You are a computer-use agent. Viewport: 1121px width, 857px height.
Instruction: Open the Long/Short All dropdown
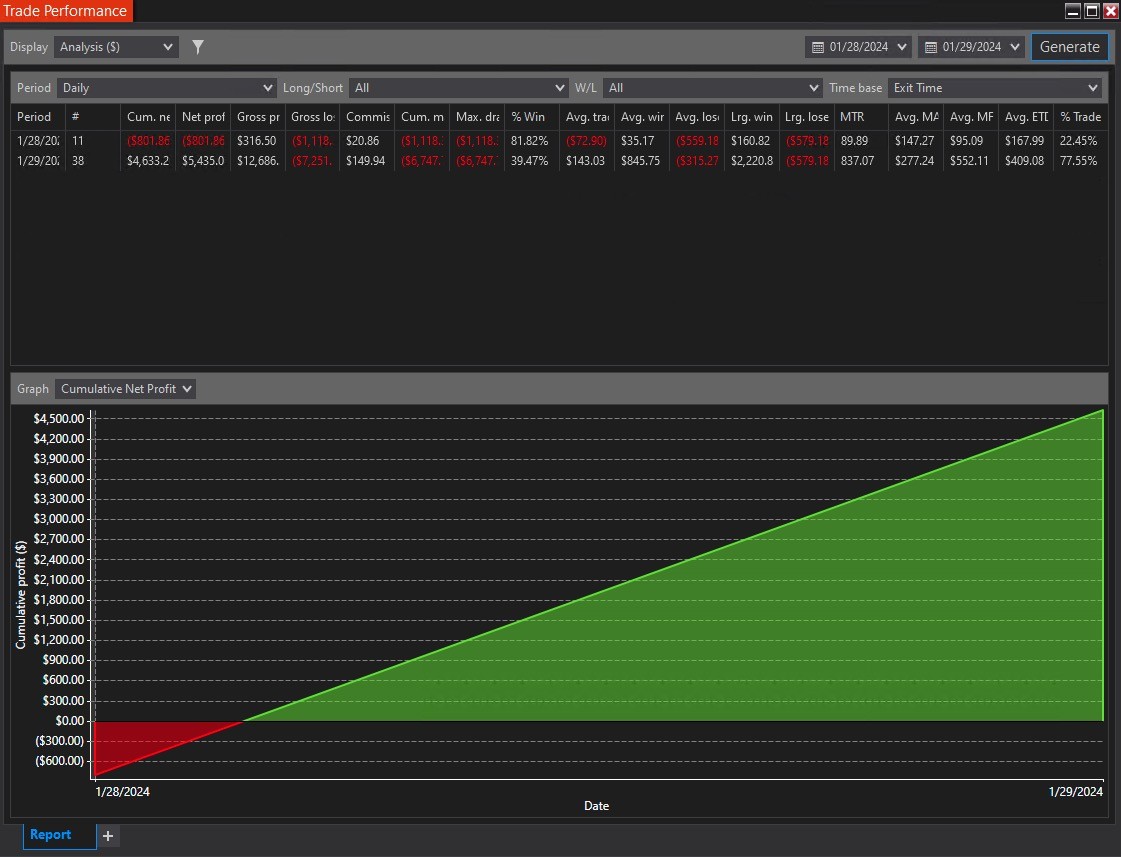(x=458, y=88)
